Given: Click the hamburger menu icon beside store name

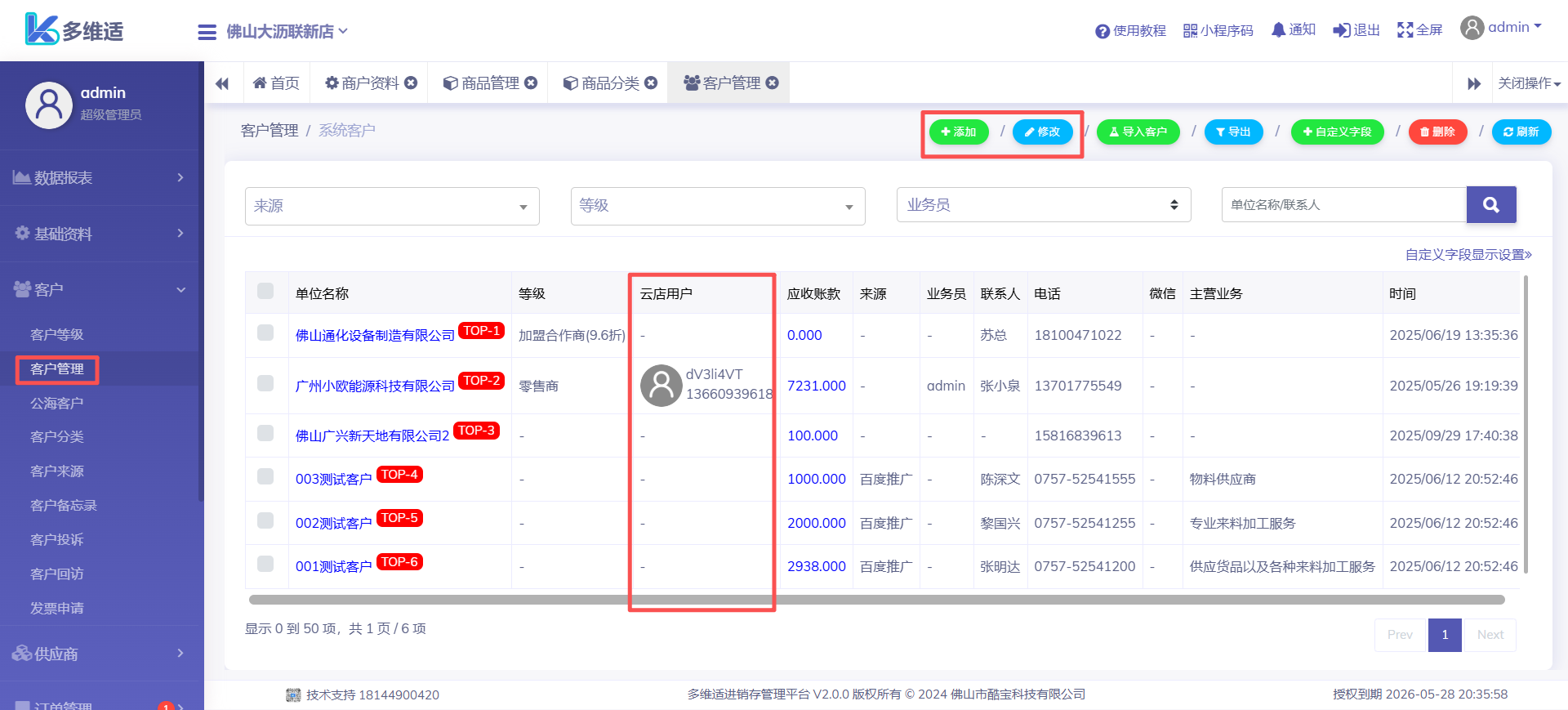Looking at the screenshot, I should coord(207,32).
